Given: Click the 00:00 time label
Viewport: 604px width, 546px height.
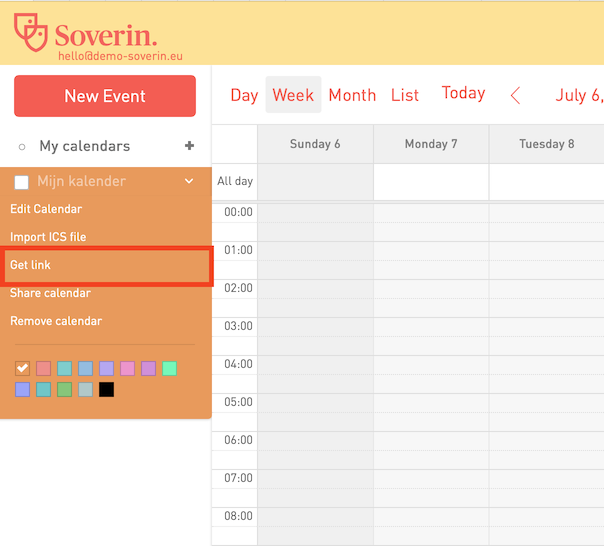Looking at the screenshot, I should point(238,212).
